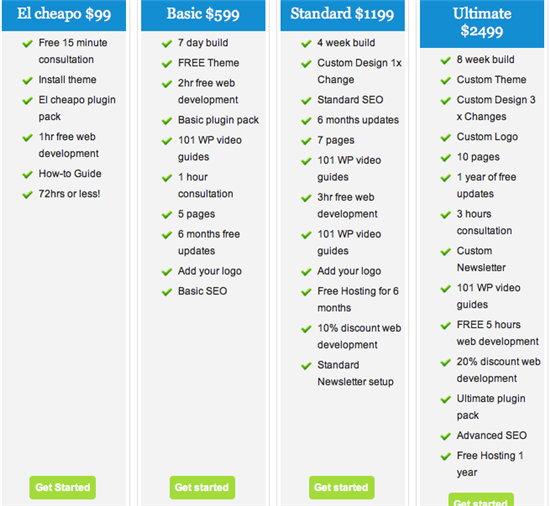Click the Ultimate plugin pack feature text
The width and height of the screenshot is (550, 506).
(x=491, y=407)
